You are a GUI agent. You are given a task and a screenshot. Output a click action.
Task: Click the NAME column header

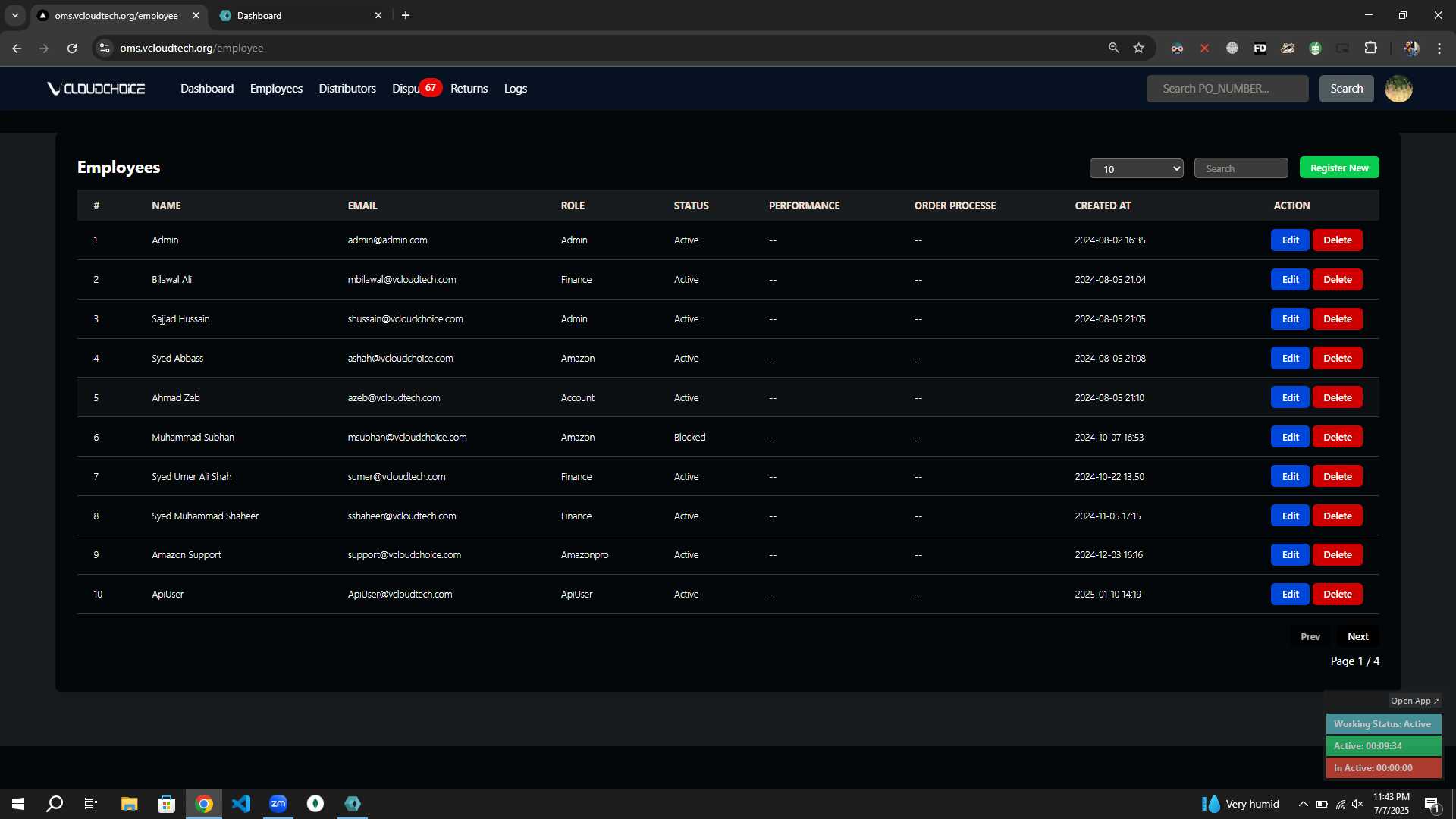166,206
